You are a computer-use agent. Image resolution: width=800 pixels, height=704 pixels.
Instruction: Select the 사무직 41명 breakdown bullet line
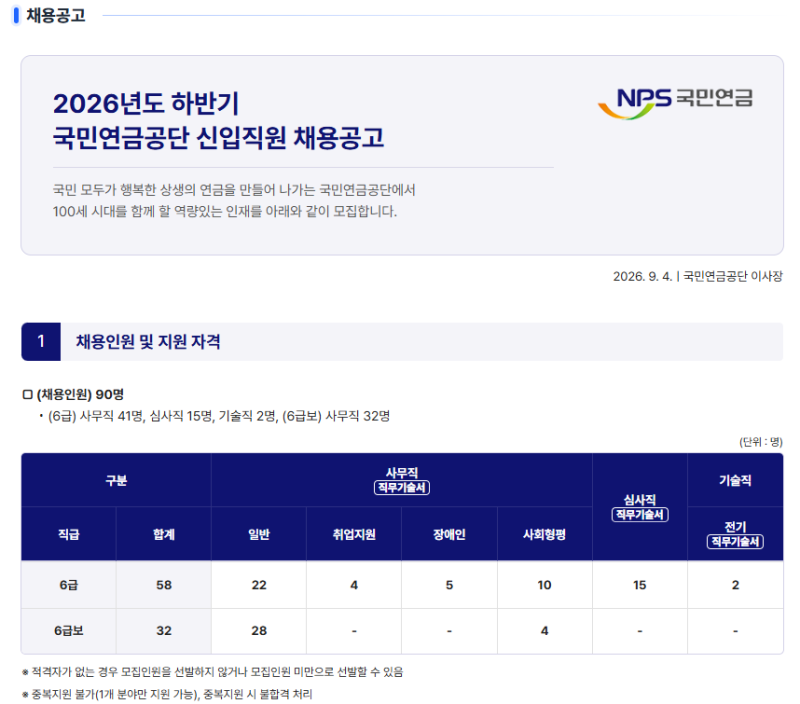(215, 416)
